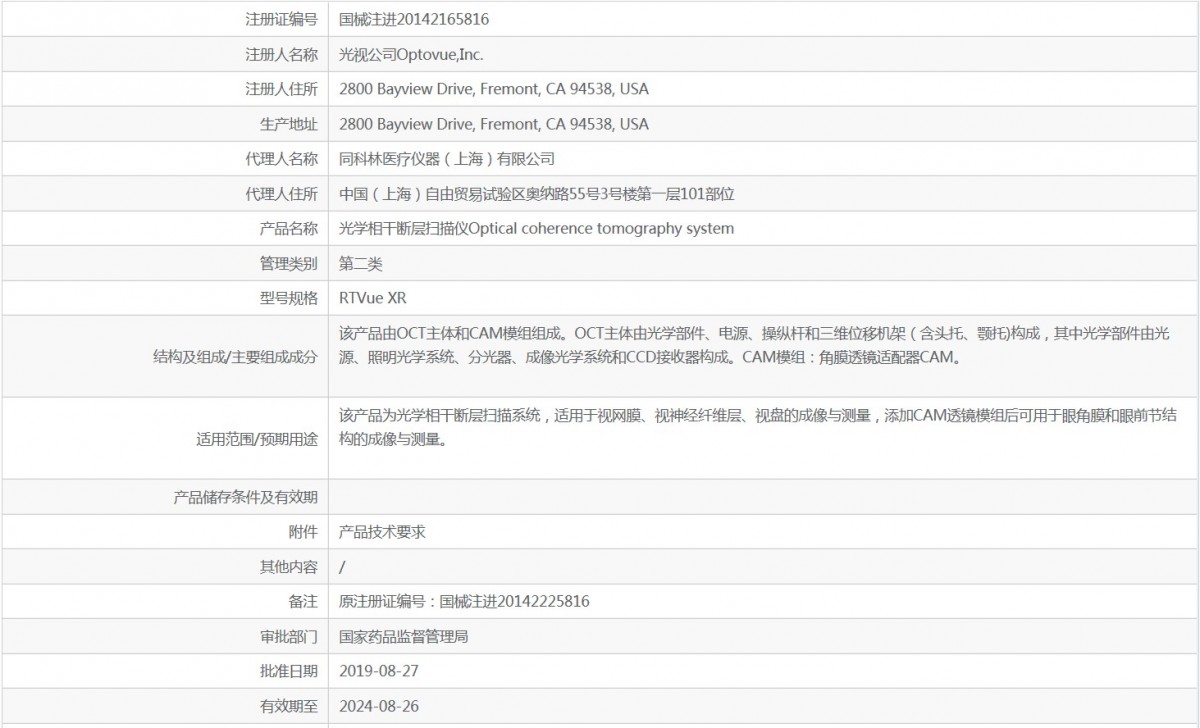Screen dimensions: 1200x728
Task: Click the 其他内容 label
Action: pyautogui.click(x=289, y=567)
